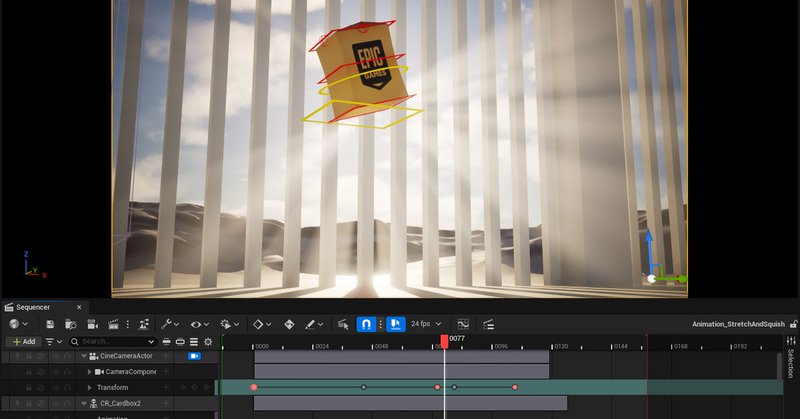Click the track Search field

(x=113, y=341)
